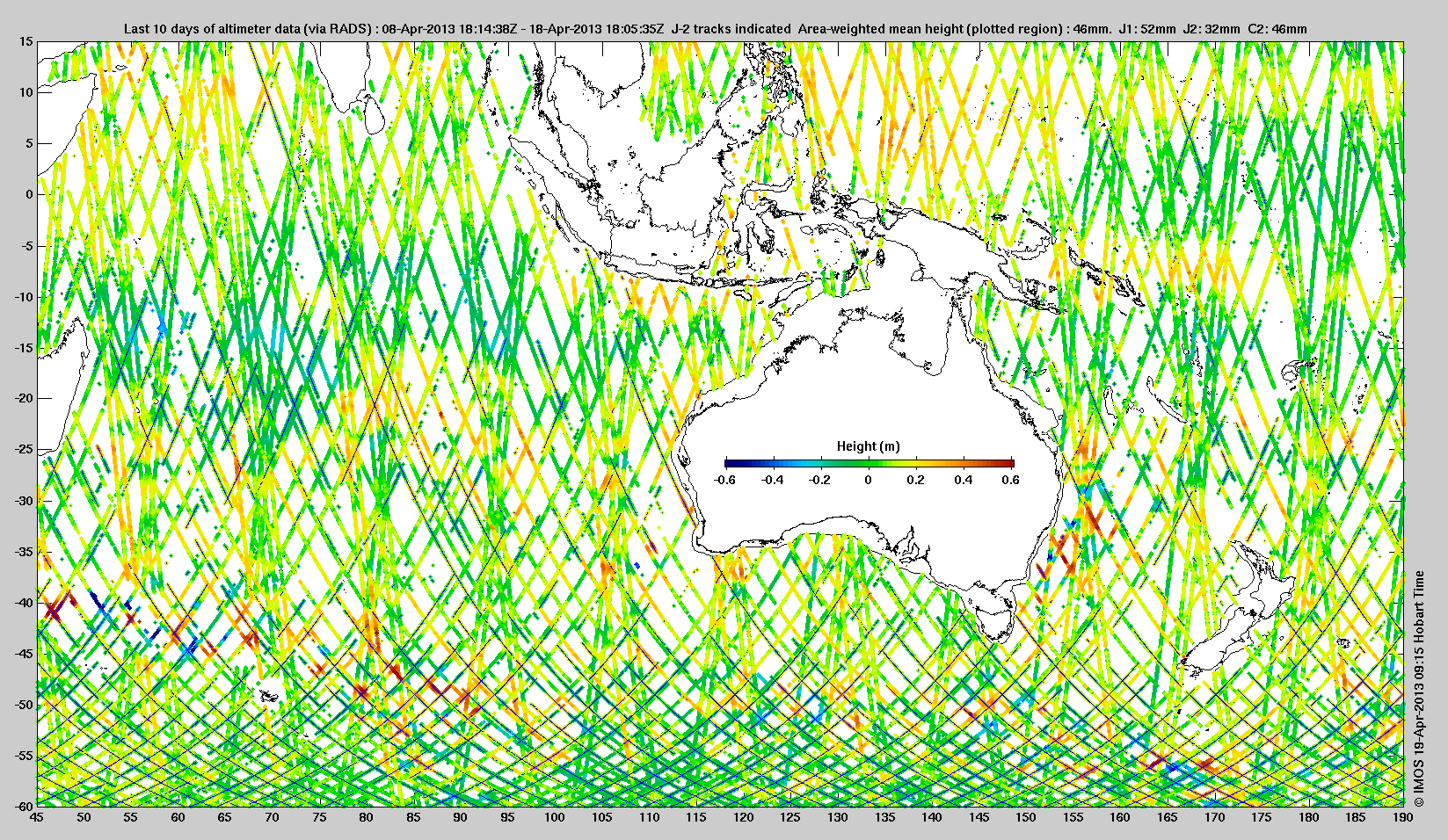Click the IMOS copyright timestamp text

coord(1417,689)
